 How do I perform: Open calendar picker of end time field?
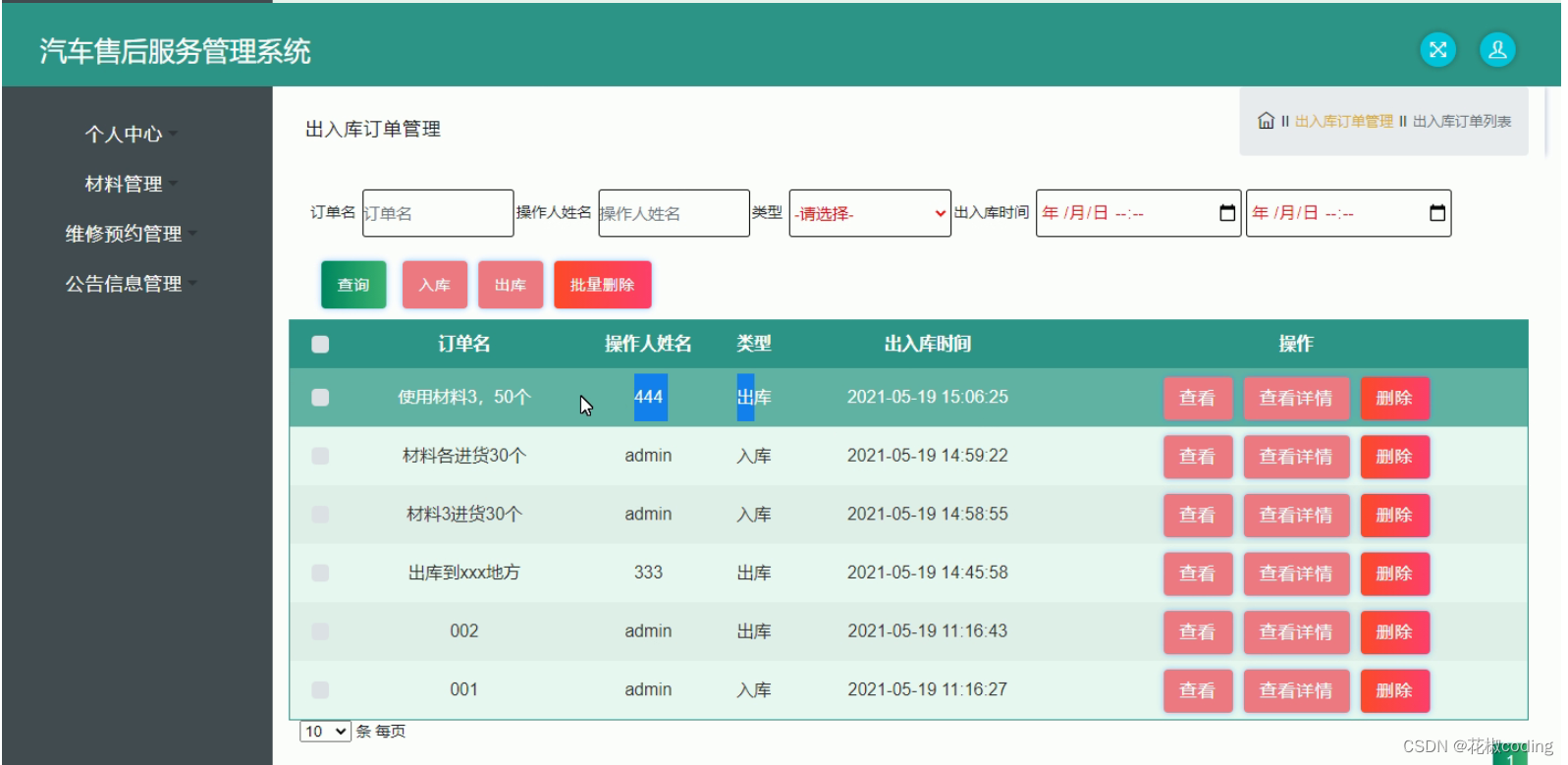pos(1437,213)
